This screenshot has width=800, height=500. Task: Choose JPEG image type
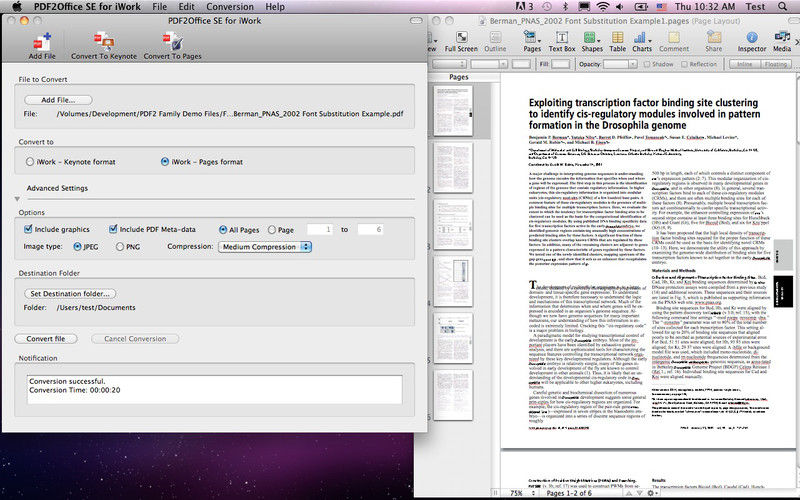coord(77,246)
